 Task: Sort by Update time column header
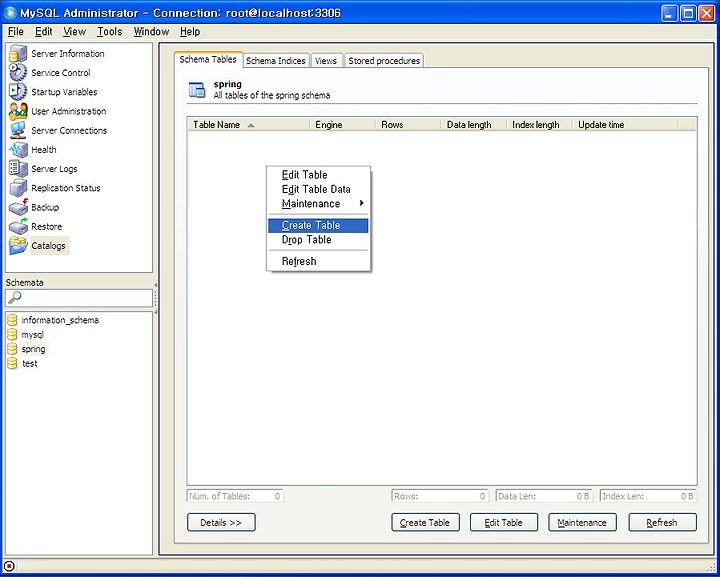(625, 125)
